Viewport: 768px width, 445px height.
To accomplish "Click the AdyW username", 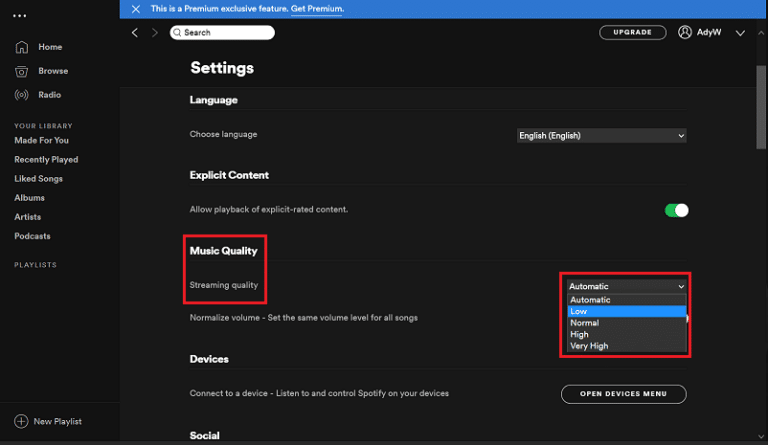I will coord(709,32).
